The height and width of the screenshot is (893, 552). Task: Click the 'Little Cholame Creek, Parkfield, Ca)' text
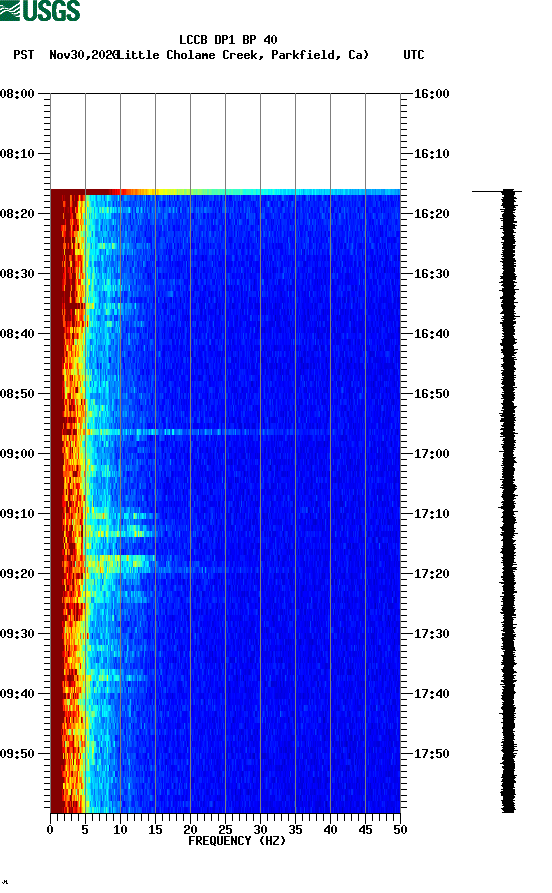click(243, 55)
